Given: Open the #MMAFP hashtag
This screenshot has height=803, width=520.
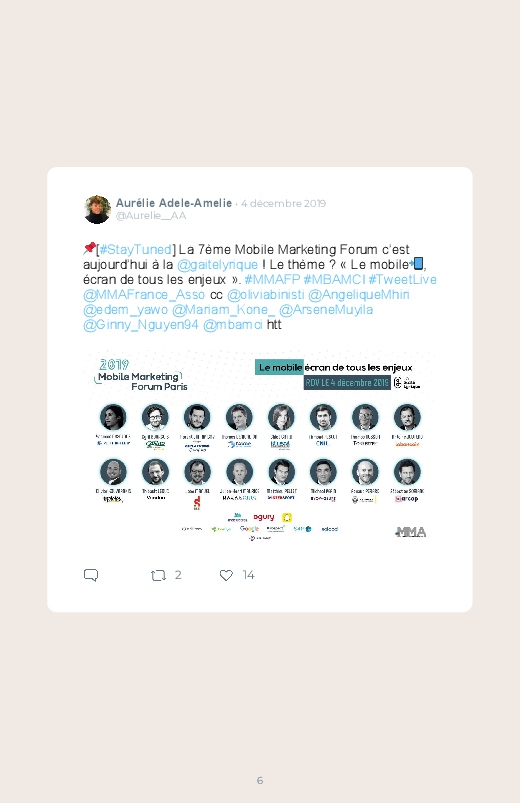Looking at the screenshot, I should tap(272, 280).
